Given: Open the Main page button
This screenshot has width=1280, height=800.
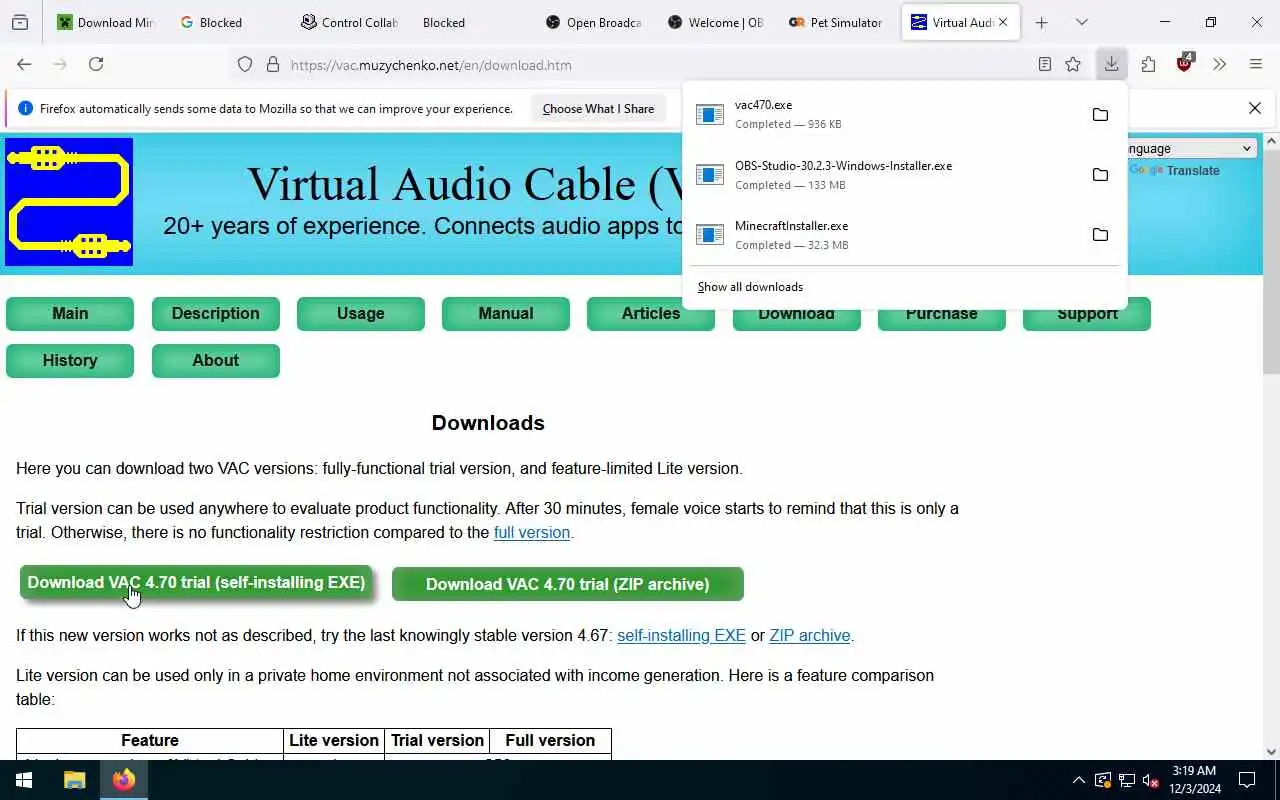Looking at the screenshot, I should (70, 313).
